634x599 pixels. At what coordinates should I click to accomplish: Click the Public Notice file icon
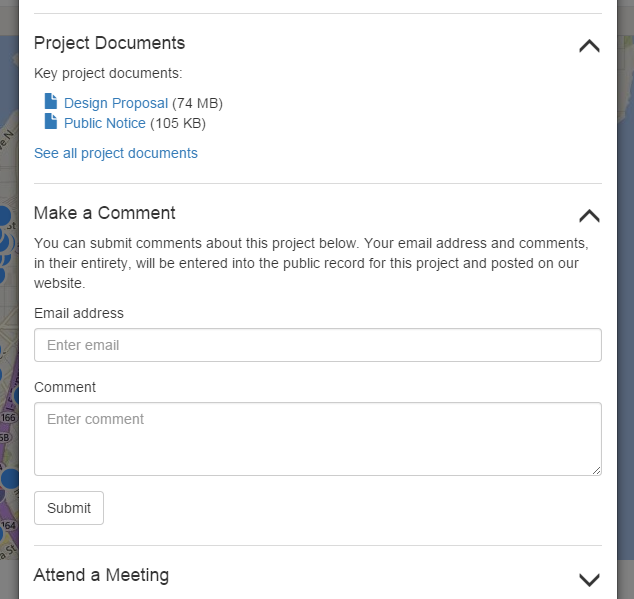pyautogui.click(x=51, y=122)
